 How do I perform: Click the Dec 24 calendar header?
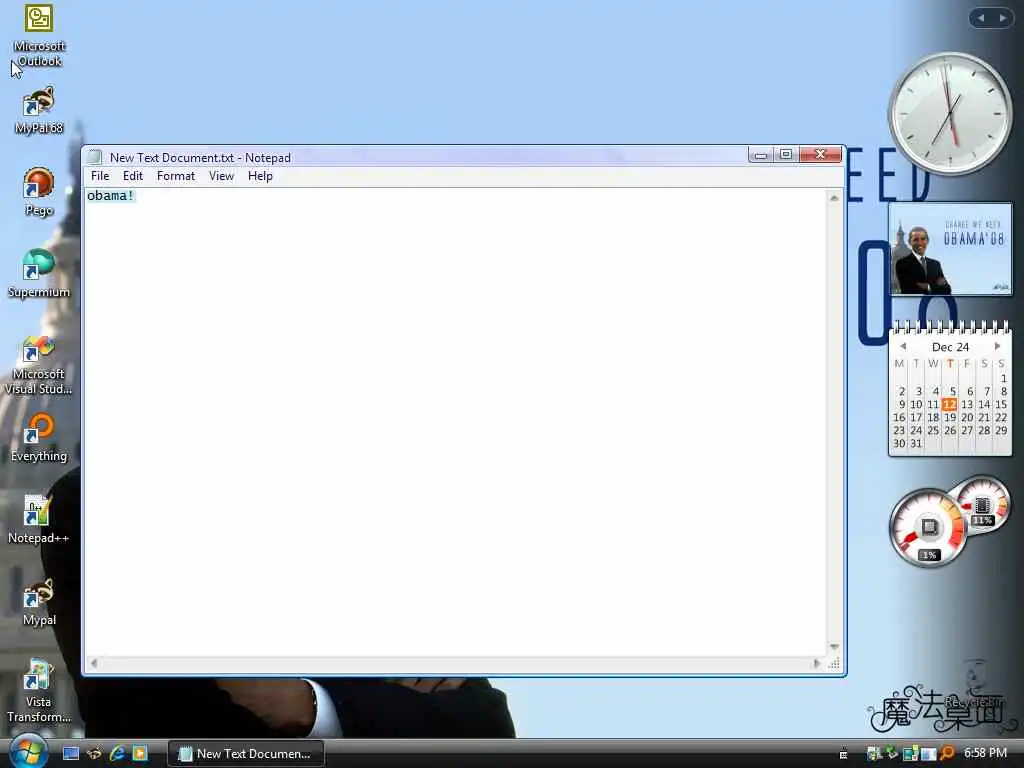pyautogui.click(x=950, y=347)
